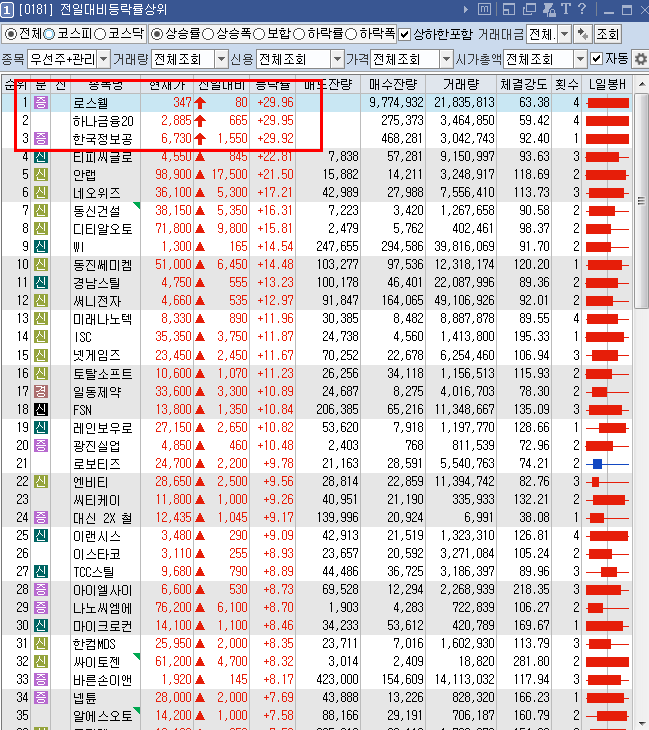Image resolution: width=649 pixels, height=730 pixels.
Task: Sort by 체결강도 column header
Action: click(x=524, y=84)
